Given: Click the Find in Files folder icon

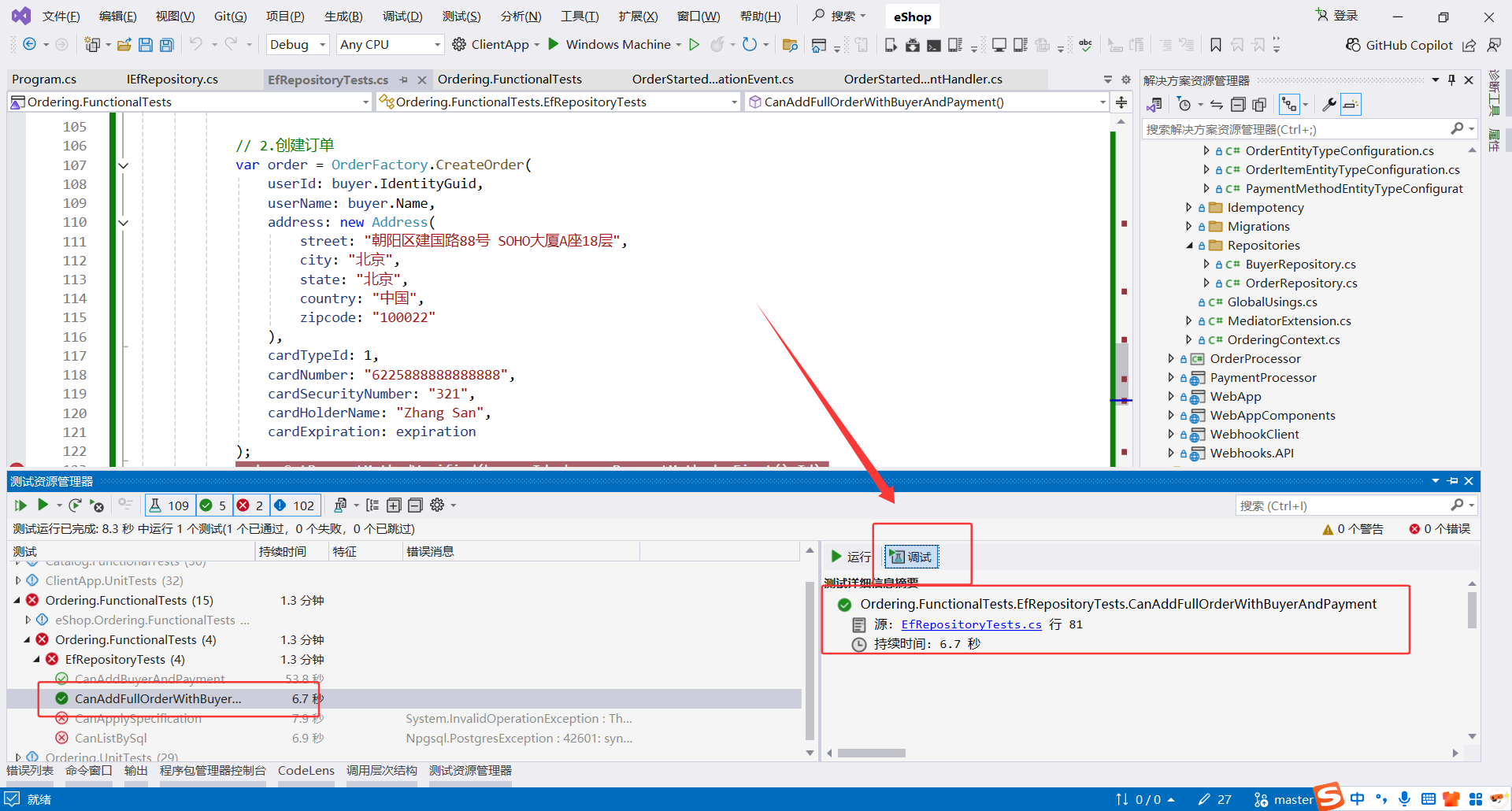Looking at the screenshot, I should (x=790, y=45).
